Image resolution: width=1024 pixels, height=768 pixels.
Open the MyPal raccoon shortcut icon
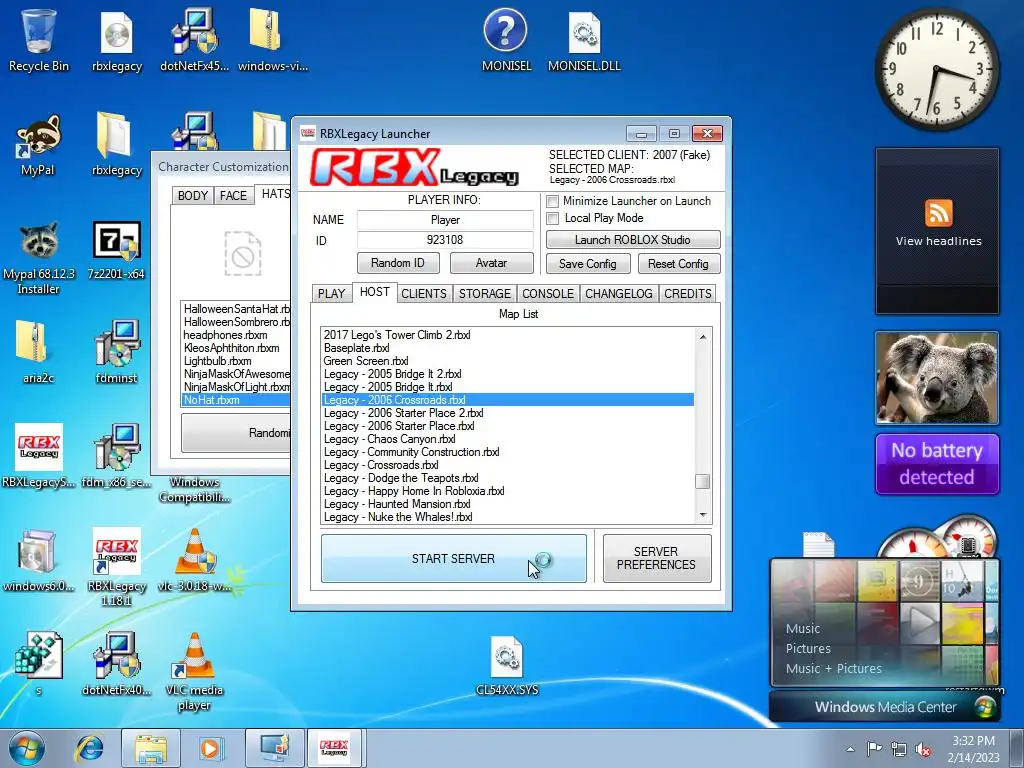pos(38,145)
